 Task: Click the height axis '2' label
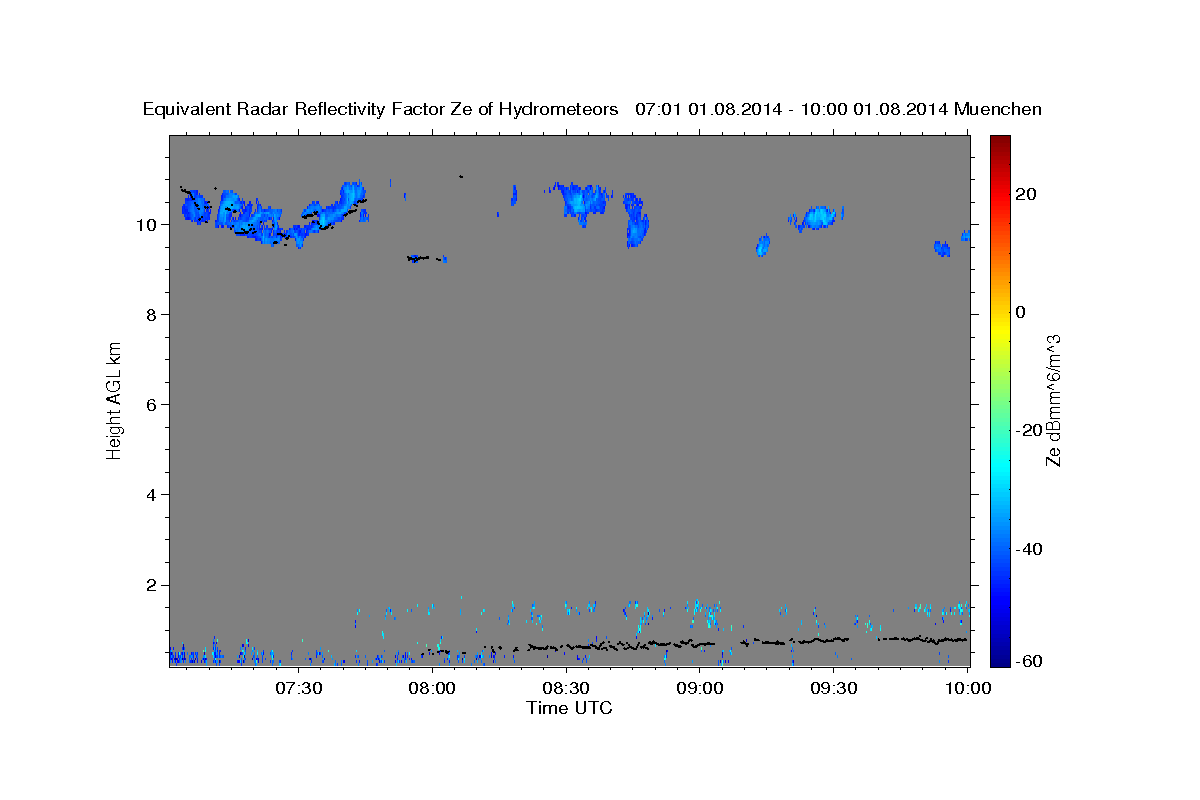point(152,585)
